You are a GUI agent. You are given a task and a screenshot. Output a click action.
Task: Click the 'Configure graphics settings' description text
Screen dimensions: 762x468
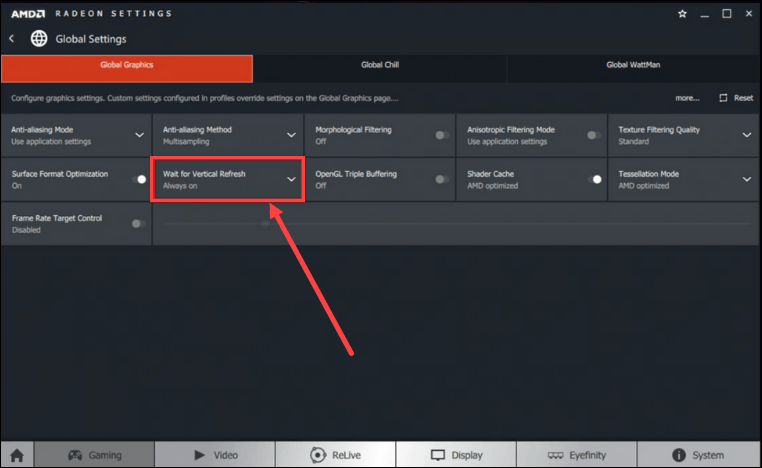pyautogui.click(x=205, y=98)
